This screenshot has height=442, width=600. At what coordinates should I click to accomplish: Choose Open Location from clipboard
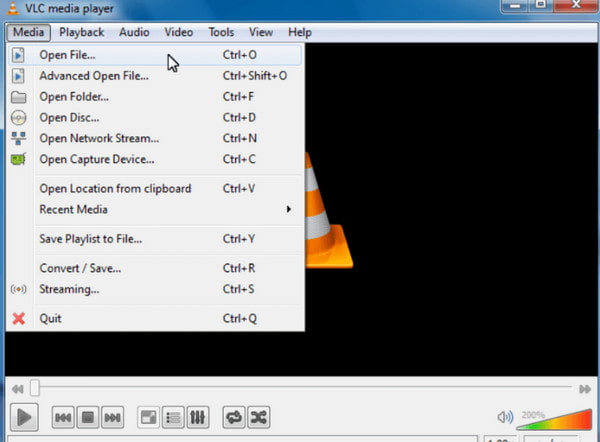pos(155,189)
